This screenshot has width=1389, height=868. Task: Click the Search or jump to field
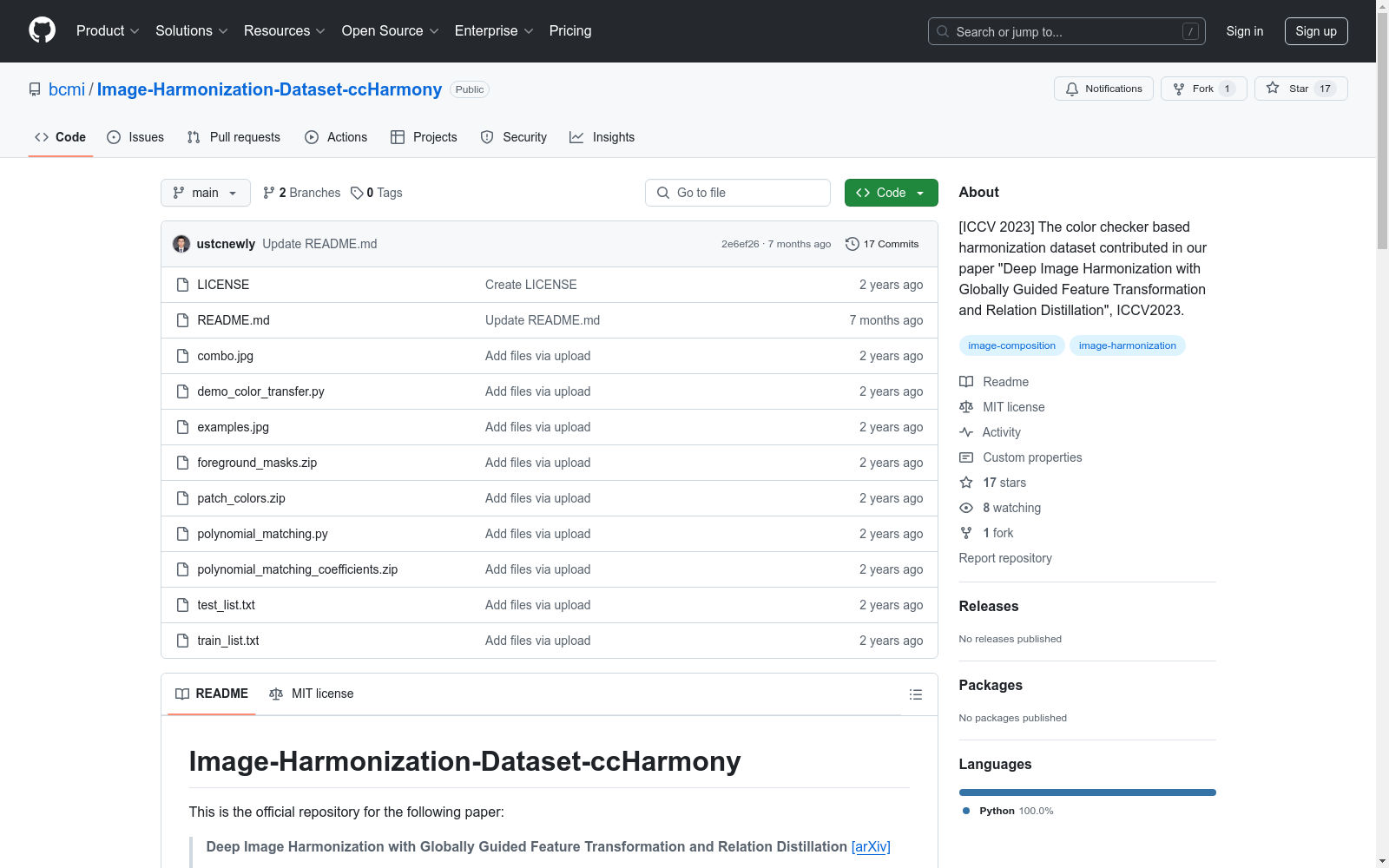point(1067,31)
